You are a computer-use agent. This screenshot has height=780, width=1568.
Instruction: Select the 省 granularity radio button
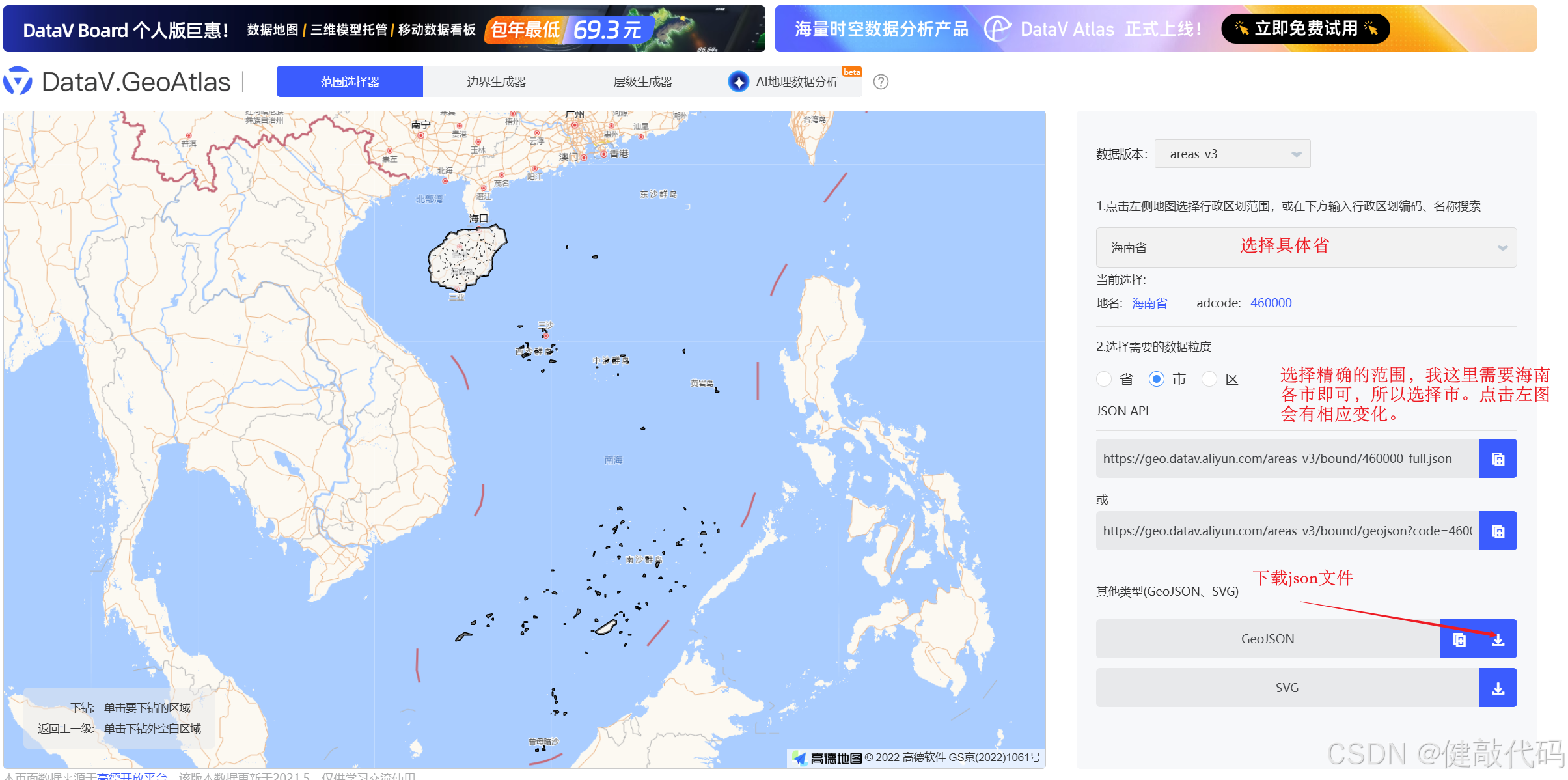(1103, 379)
